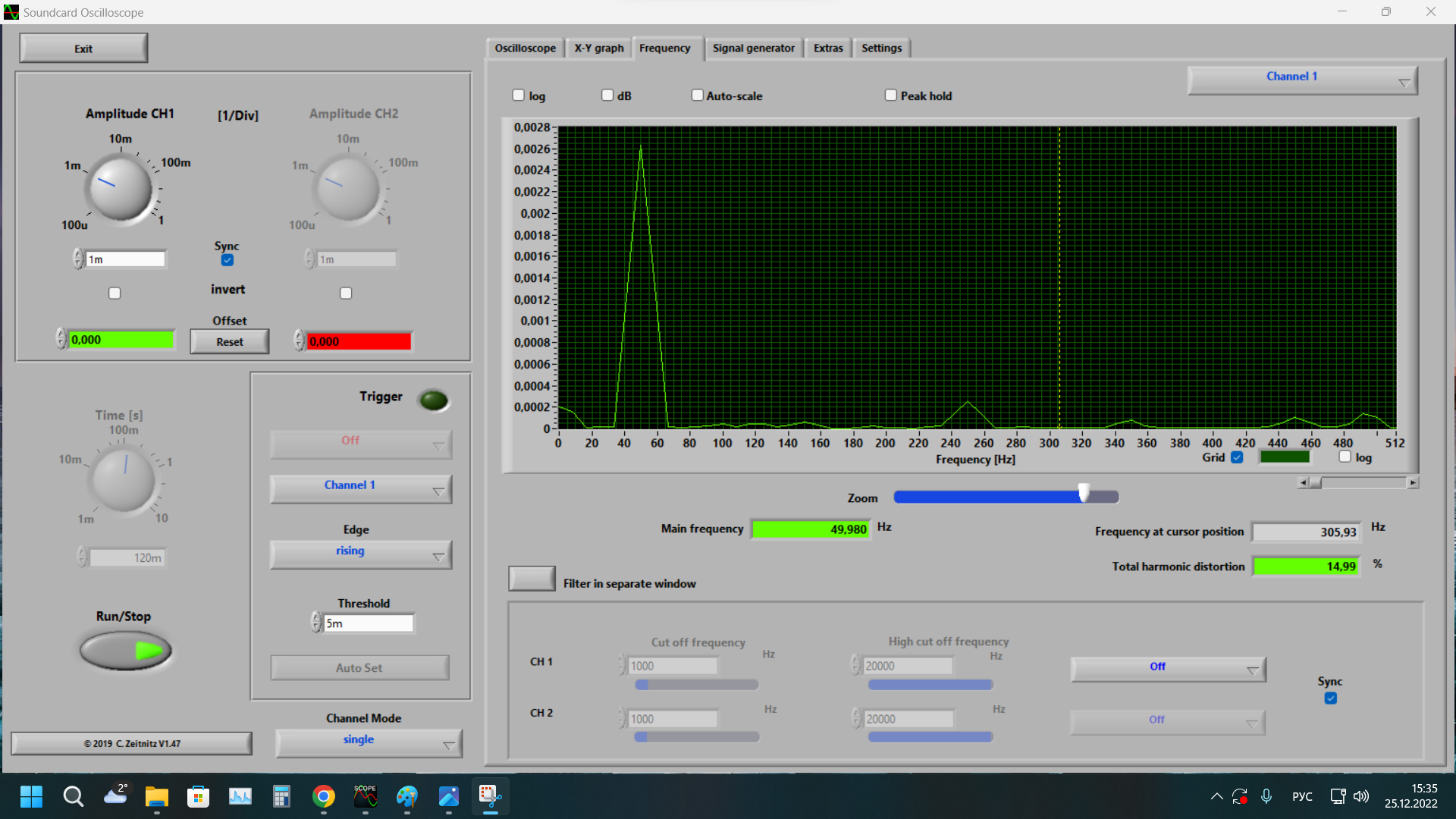This screenshot has width=1456, height=819.
Task: Switch to Signal generator tab
Action: pos(754,48)
